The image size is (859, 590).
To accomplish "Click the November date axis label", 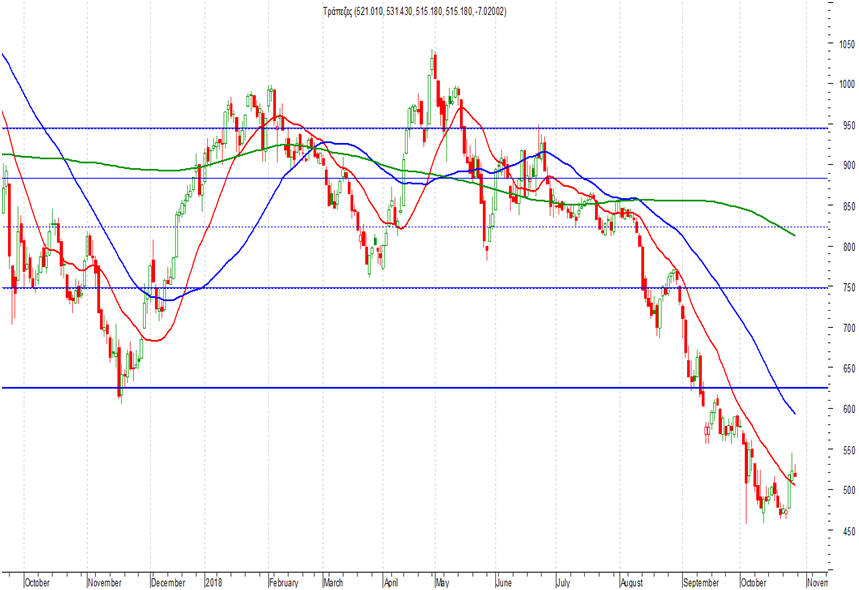I will coord(104,582).
